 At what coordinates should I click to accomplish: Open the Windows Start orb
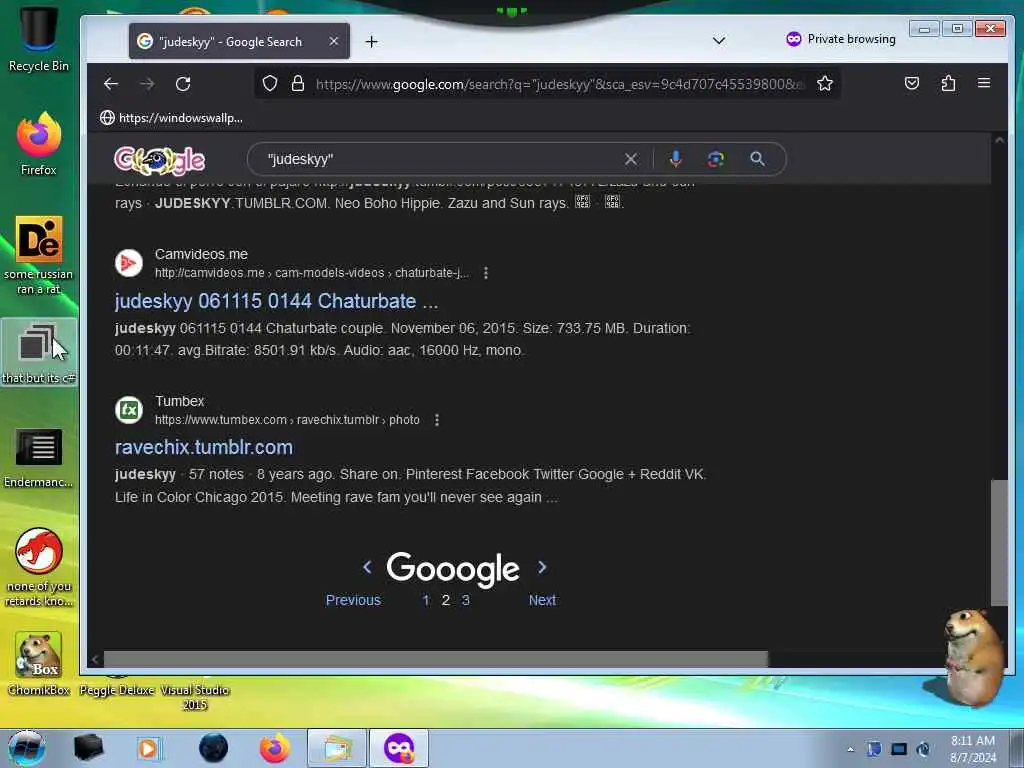[x=26, y=748]
